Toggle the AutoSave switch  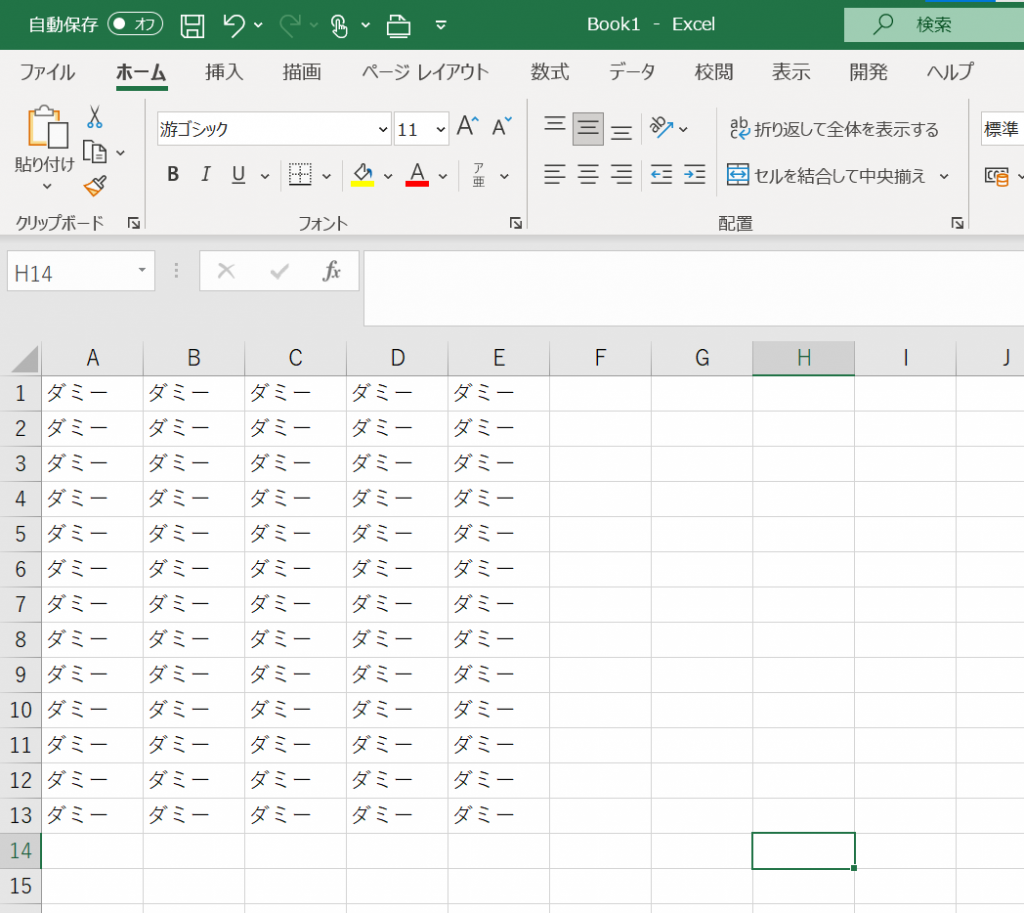pos(135,25)
